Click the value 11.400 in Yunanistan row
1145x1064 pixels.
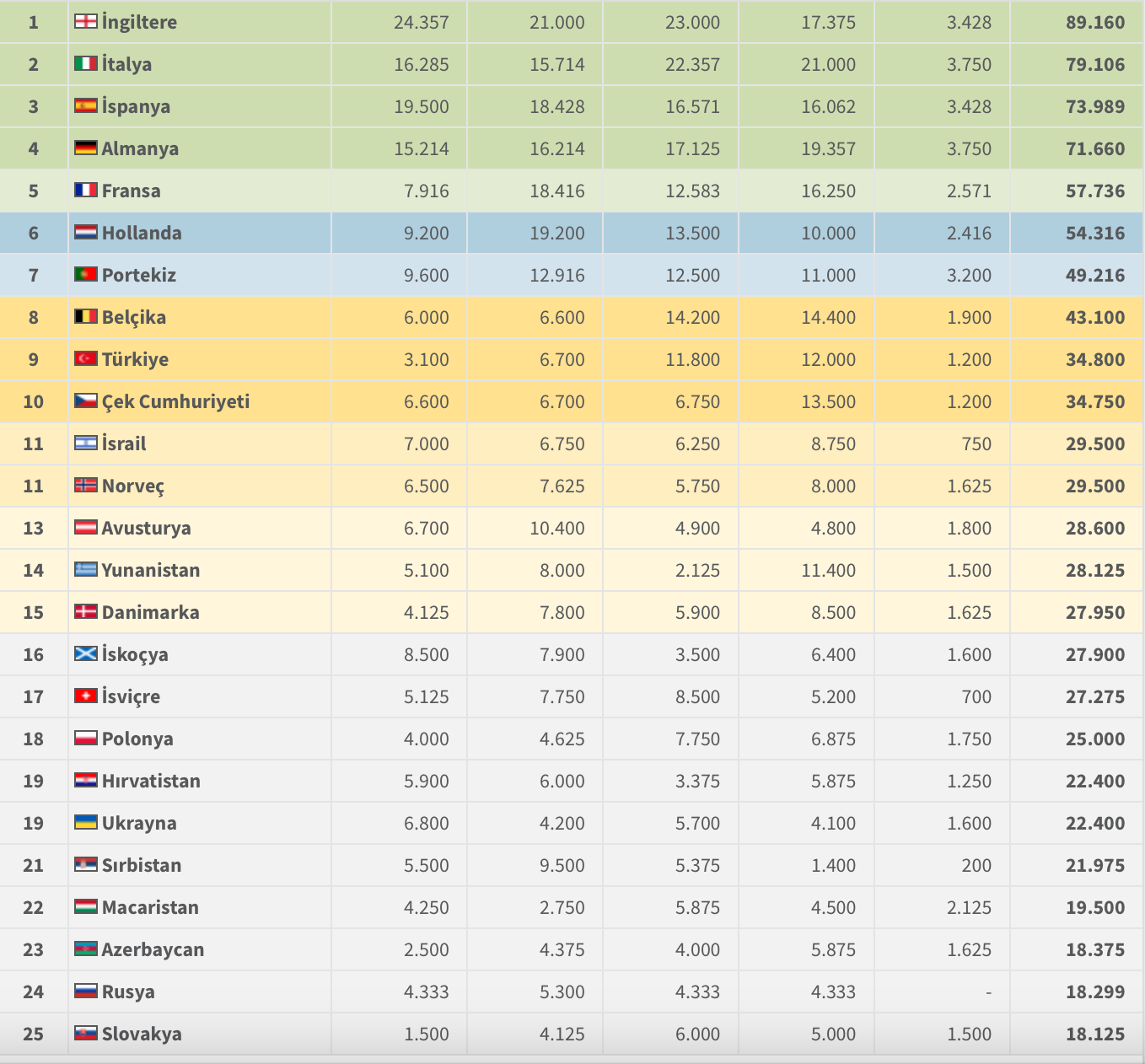pyautogui.click(x=829, y=570)
